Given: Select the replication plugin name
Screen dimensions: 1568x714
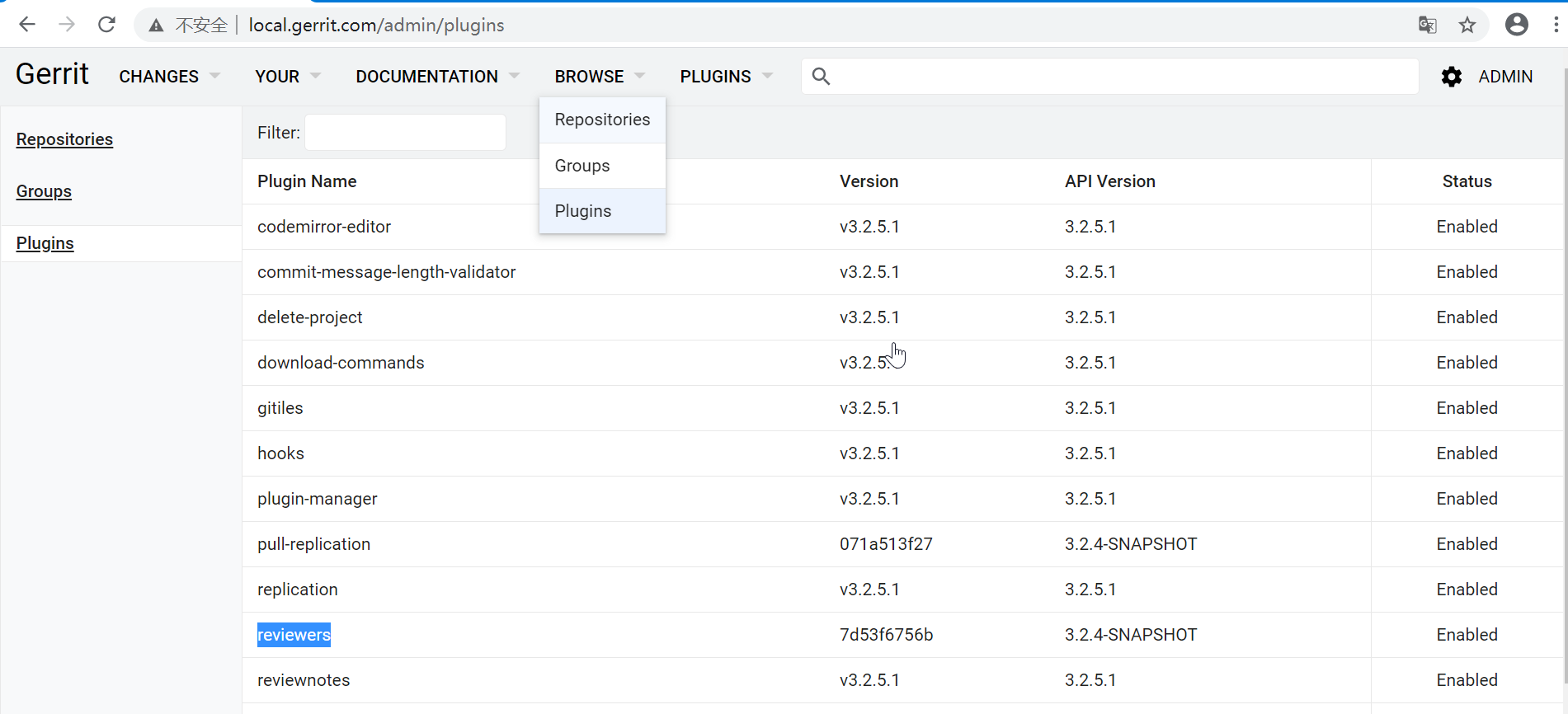Looking at the screenshot, I should click(x=298, y=590).
